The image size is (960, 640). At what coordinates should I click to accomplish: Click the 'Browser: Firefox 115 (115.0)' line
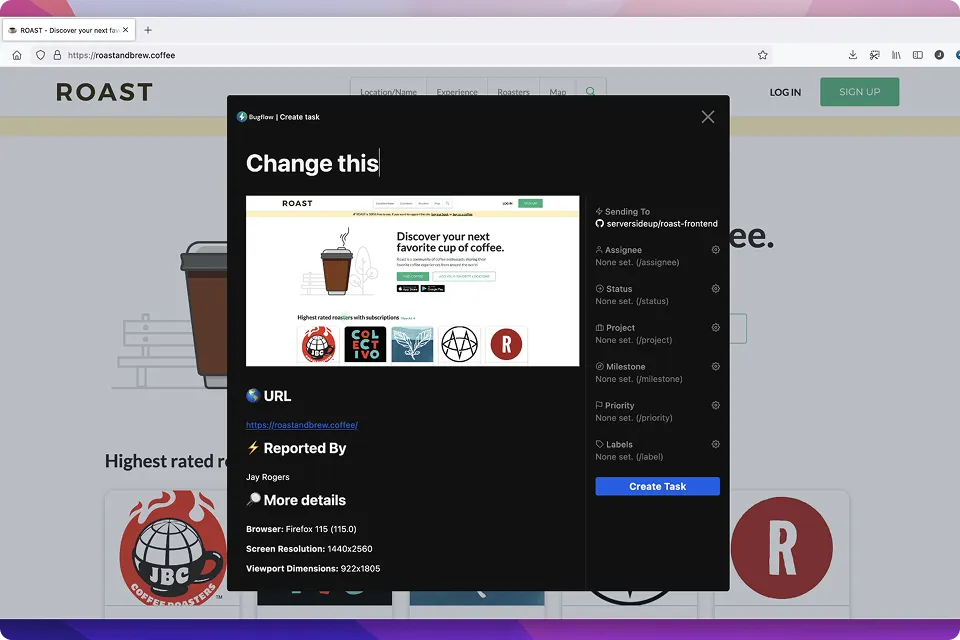(301, 529)
